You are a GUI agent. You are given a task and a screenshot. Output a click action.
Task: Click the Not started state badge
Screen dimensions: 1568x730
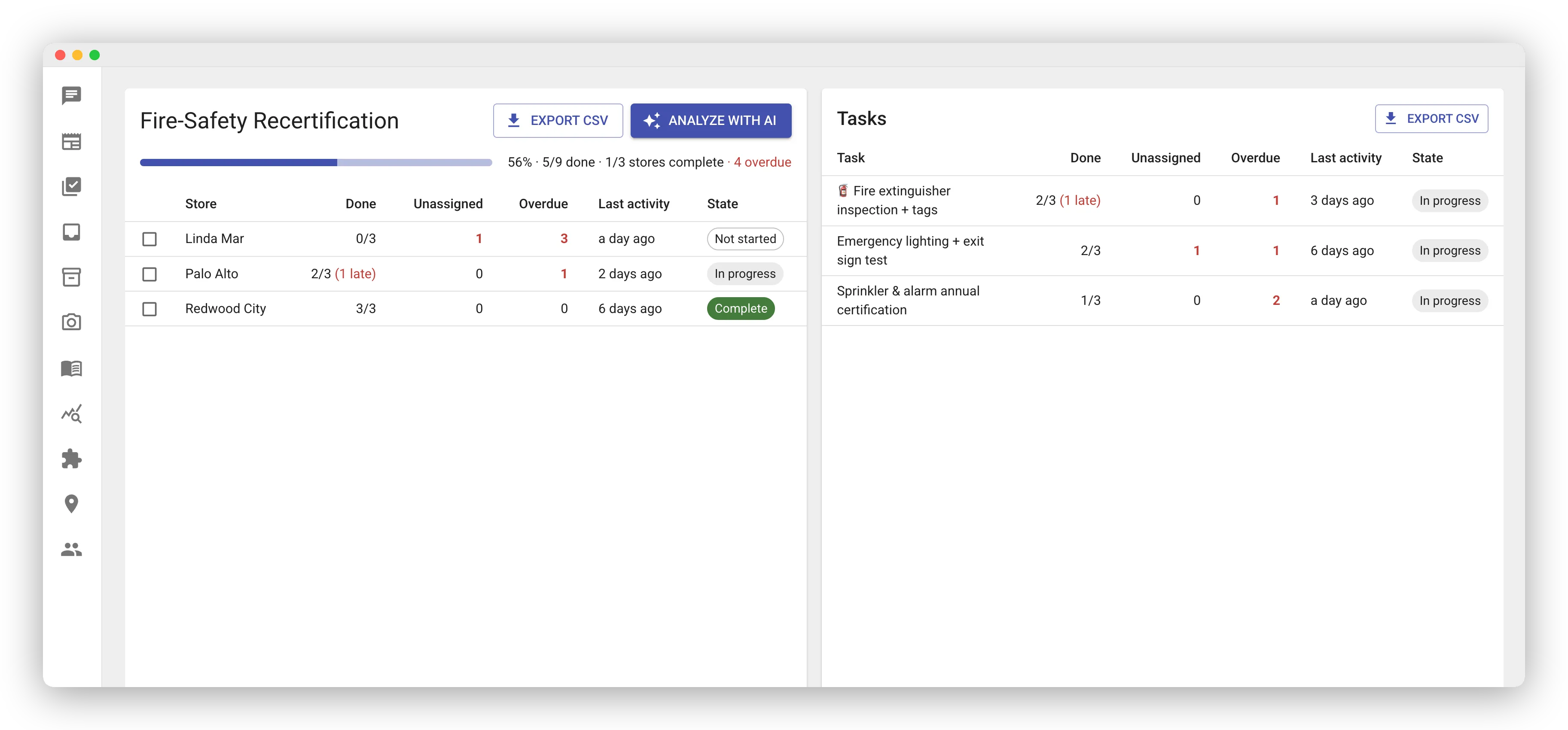[x=745, y=239]
